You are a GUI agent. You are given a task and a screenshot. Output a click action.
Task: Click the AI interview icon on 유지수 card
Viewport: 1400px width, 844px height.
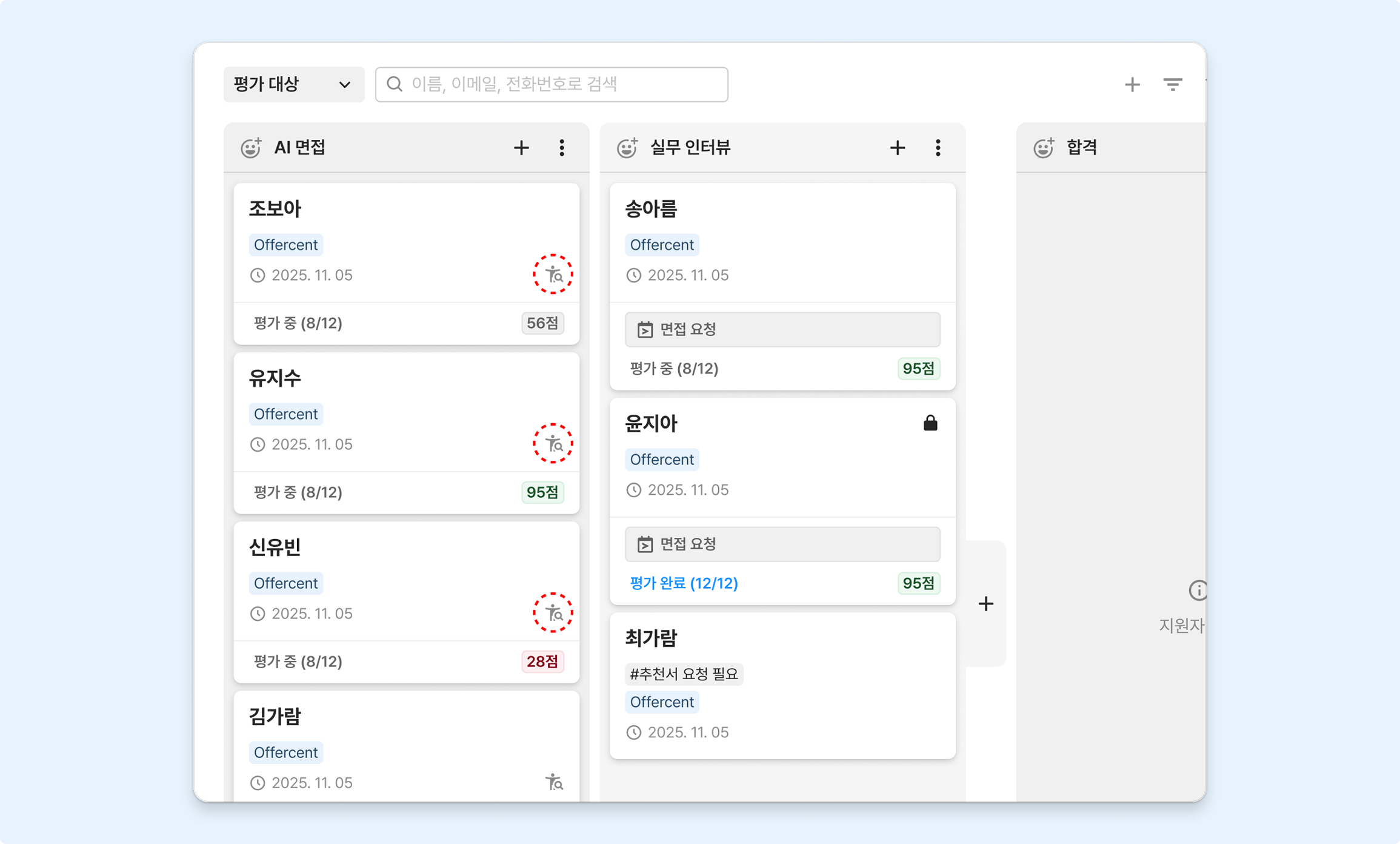point(553,444)
